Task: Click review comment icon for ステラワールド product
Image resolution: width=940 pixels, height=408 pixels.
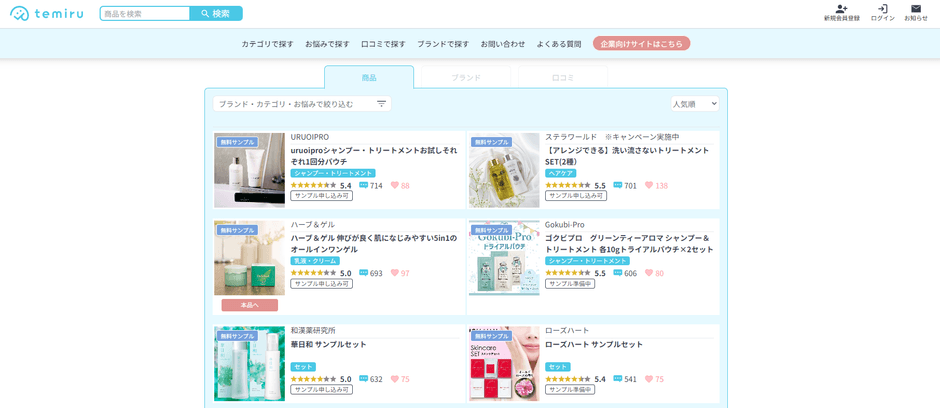Action: click(618, 185)
